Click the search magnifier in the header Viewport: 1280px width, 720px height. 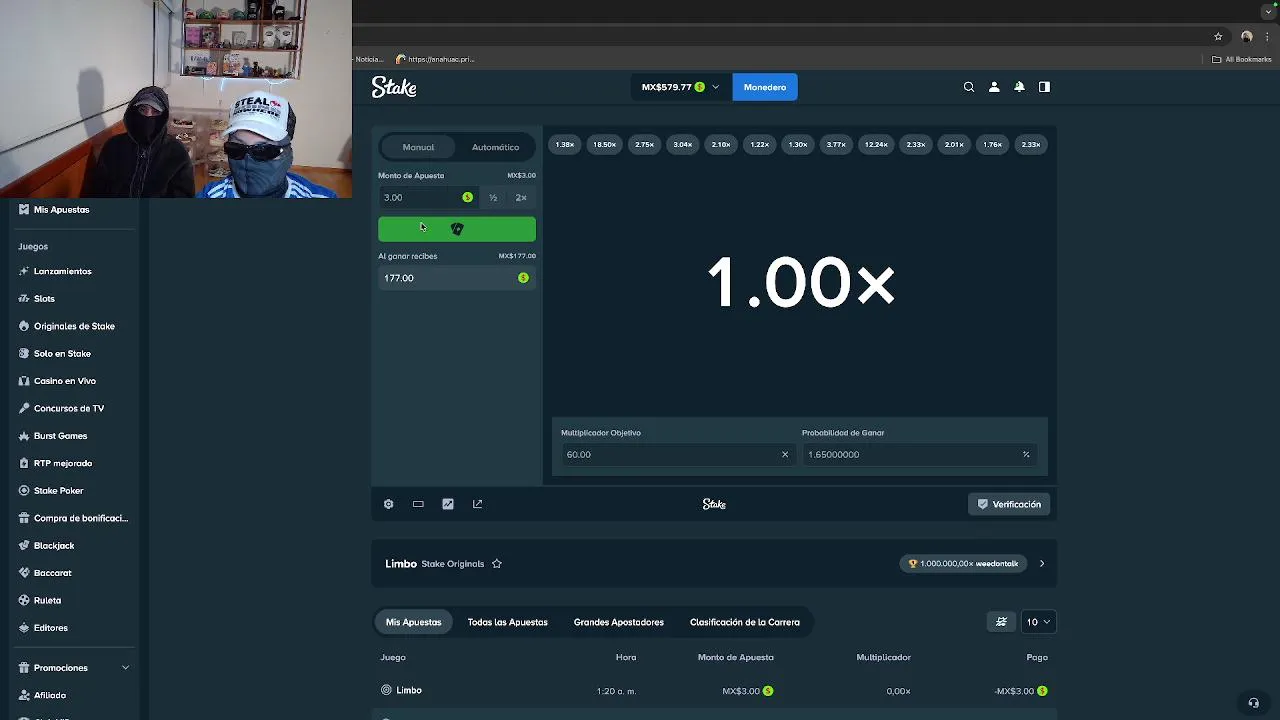point(969,87)
